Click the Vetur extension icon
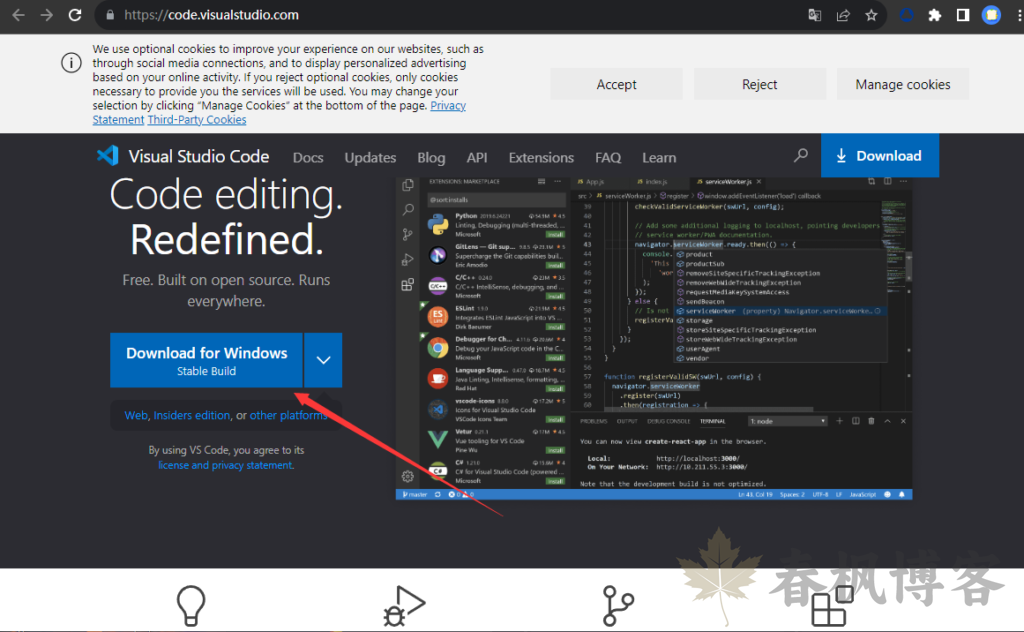1024x632 pixels. pyautogui.click(x=438, y=439)
